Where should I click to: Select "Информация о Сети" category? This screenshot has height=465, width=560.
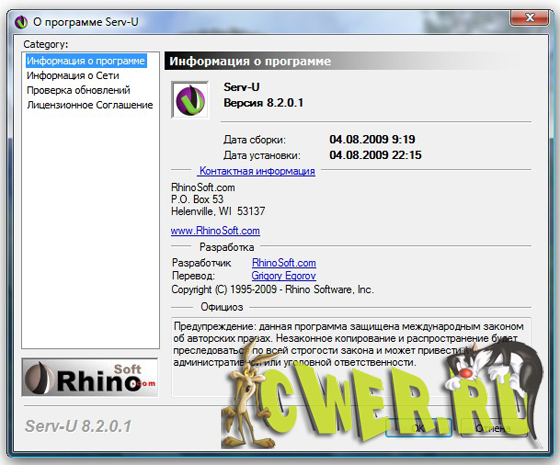pos(73,76)
